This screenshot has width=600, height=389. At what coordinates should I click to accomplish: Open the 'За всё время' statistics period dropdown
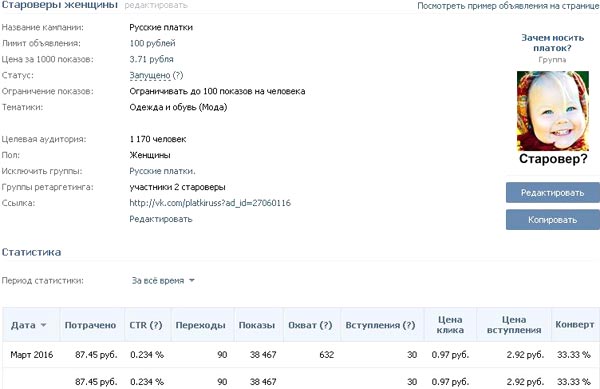[163, 281]
